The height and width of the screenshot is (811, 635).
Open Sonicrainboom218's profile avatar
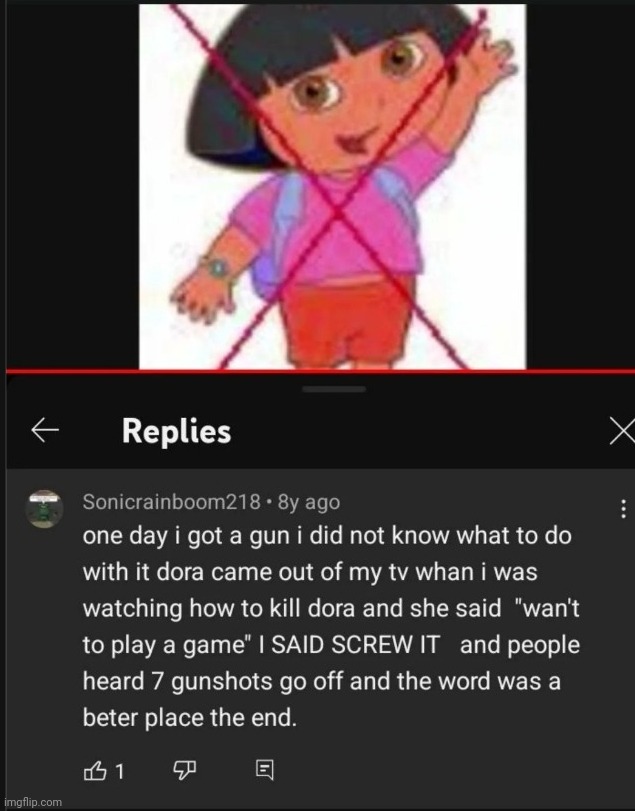pos(44,509)
